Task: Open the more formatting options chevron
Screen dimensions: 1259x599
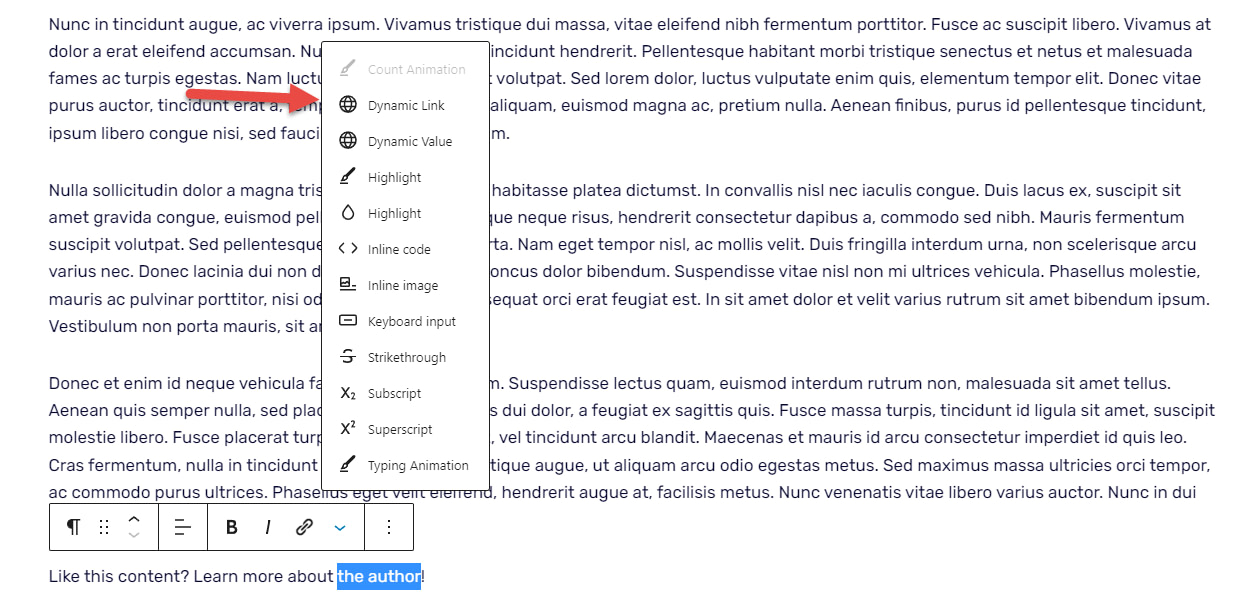Action: coord(338,526)
